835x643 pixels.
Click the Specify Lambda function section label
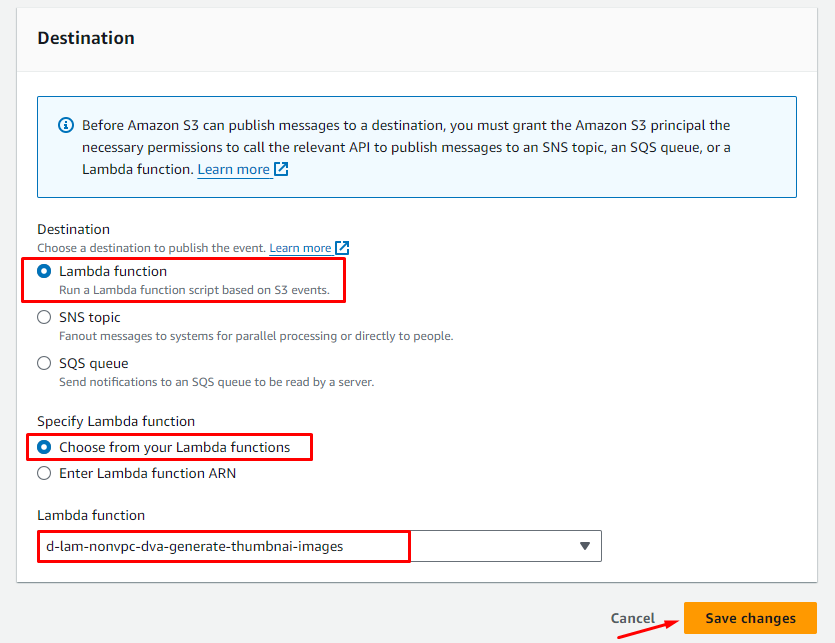pyautogui.click(x=116, y=421)
